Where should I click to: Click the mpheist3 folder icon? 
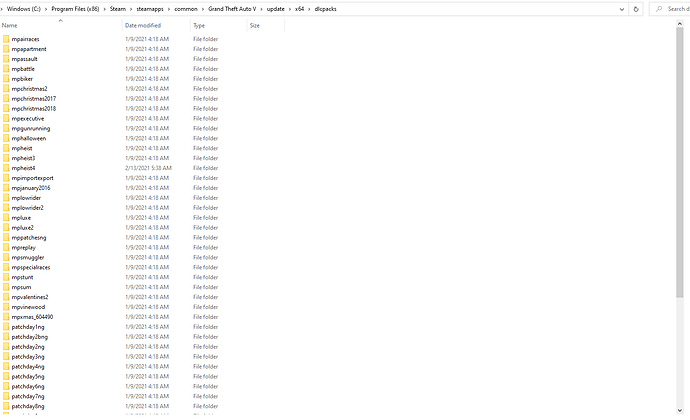click(6, 158)
